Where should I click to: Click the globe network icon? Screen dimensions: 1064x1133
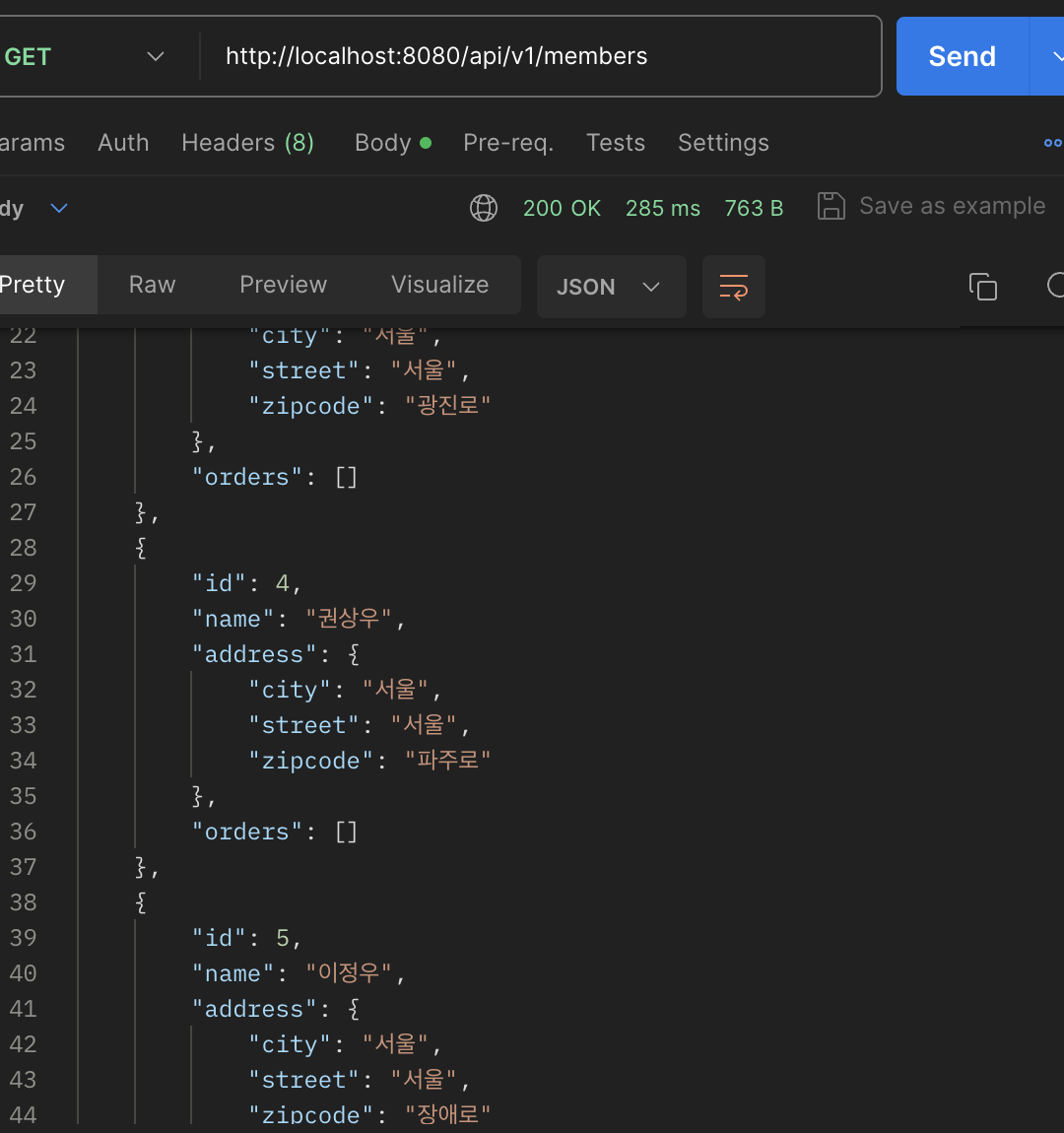click(x=484, y=208)
